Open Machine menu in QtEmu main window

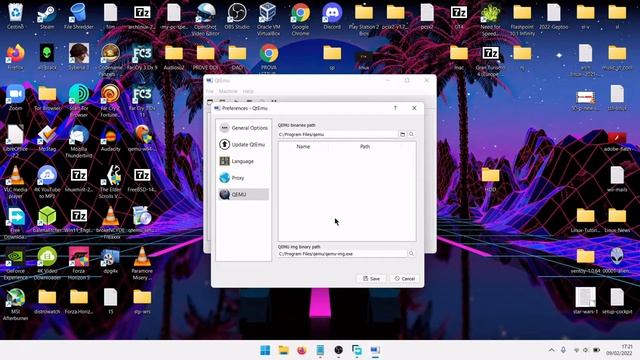228,91
